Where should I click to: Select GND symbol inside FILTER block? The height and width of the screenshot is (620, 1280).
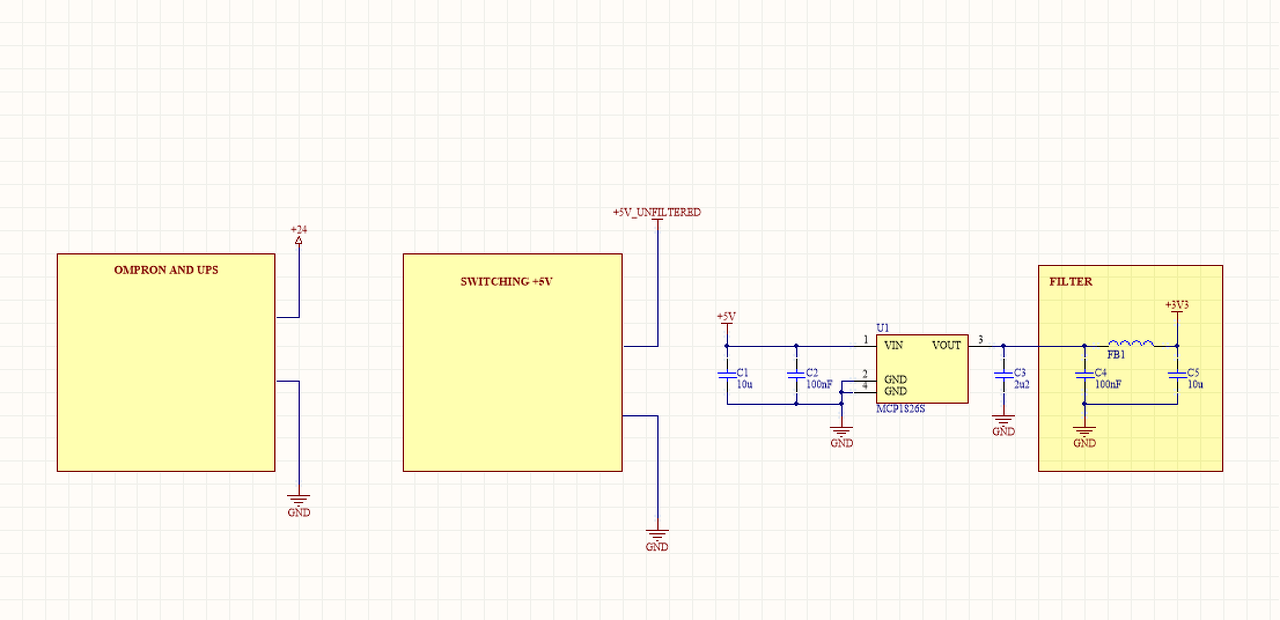click(1084, 436)
